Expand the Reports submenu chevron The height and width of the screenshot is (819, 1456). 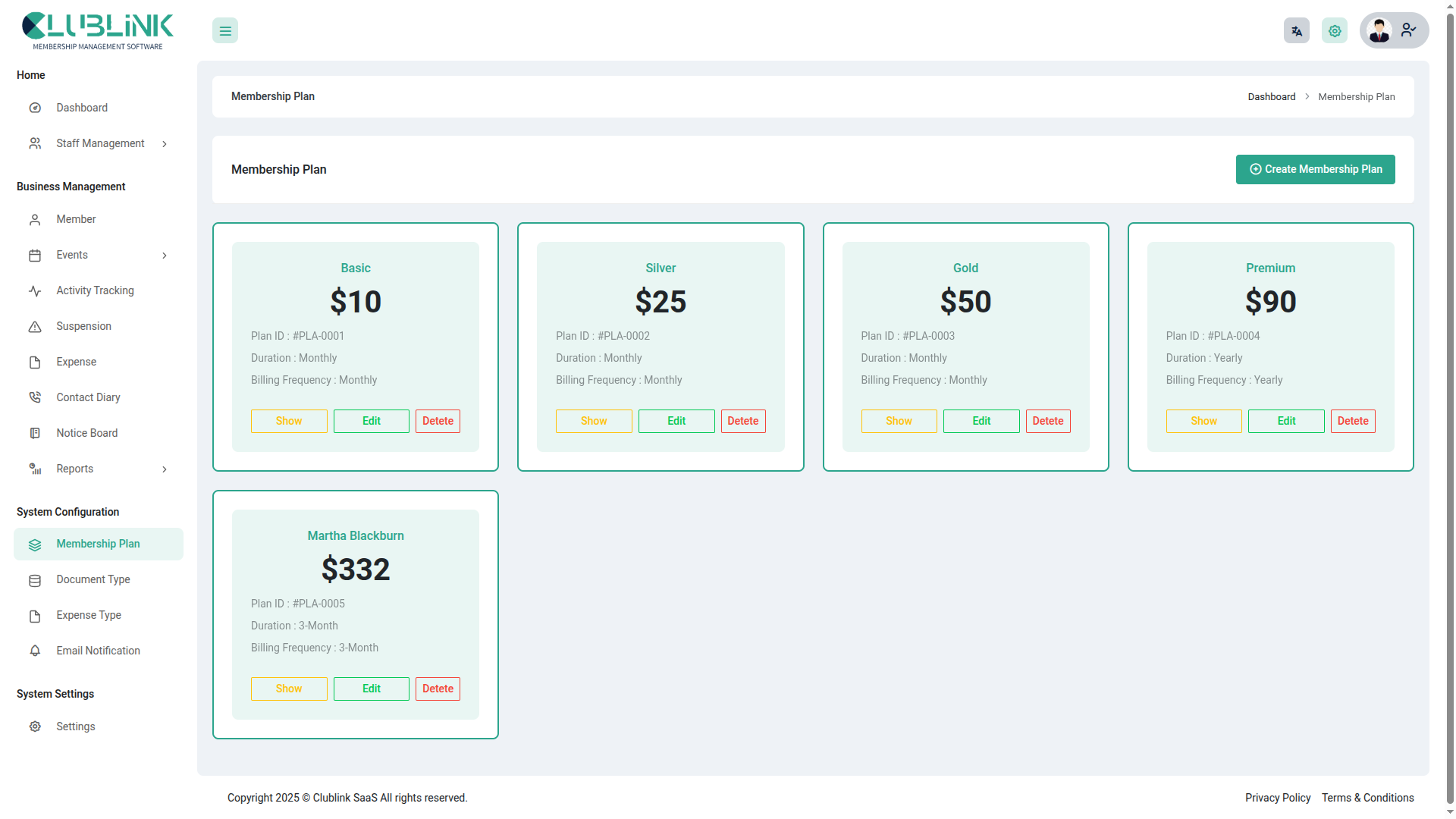165,469
